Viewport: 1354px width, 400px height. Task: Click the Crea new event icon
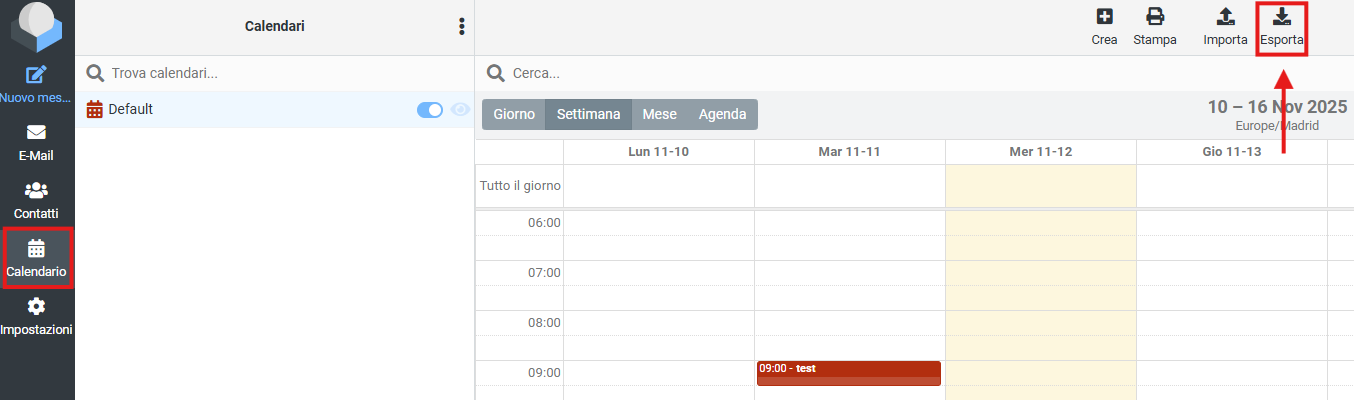click(x=1104, y=17)
